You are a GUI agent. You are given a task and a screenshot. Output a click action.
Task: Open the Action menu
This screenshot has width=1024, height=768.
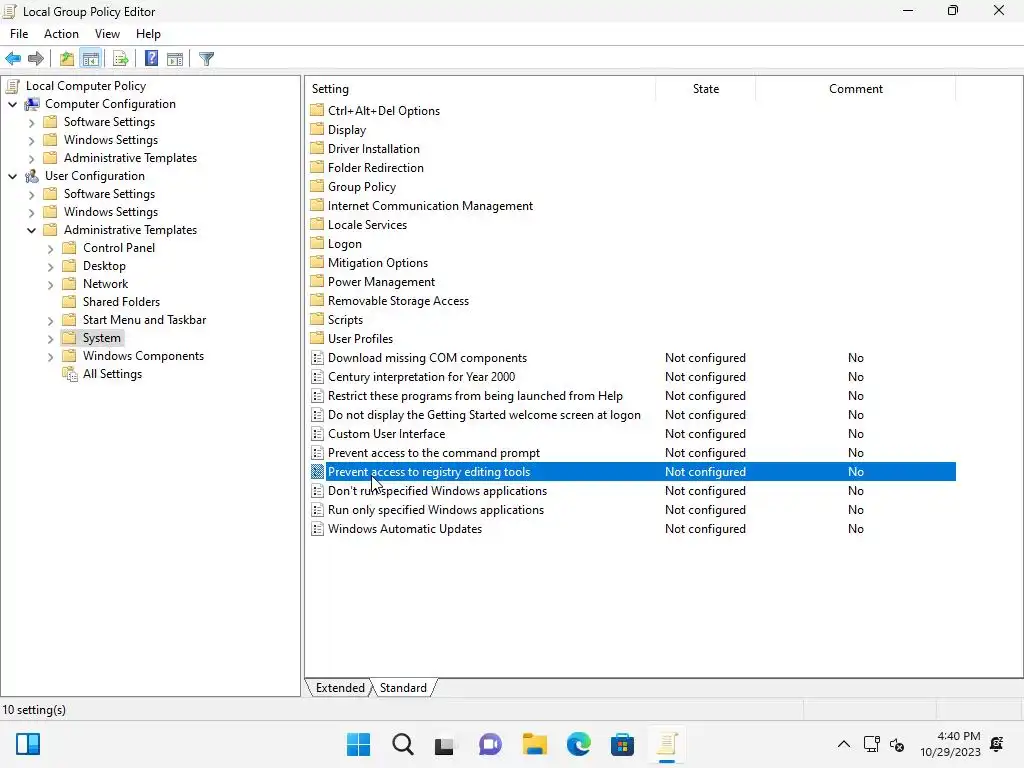click(x=61, y=34)
